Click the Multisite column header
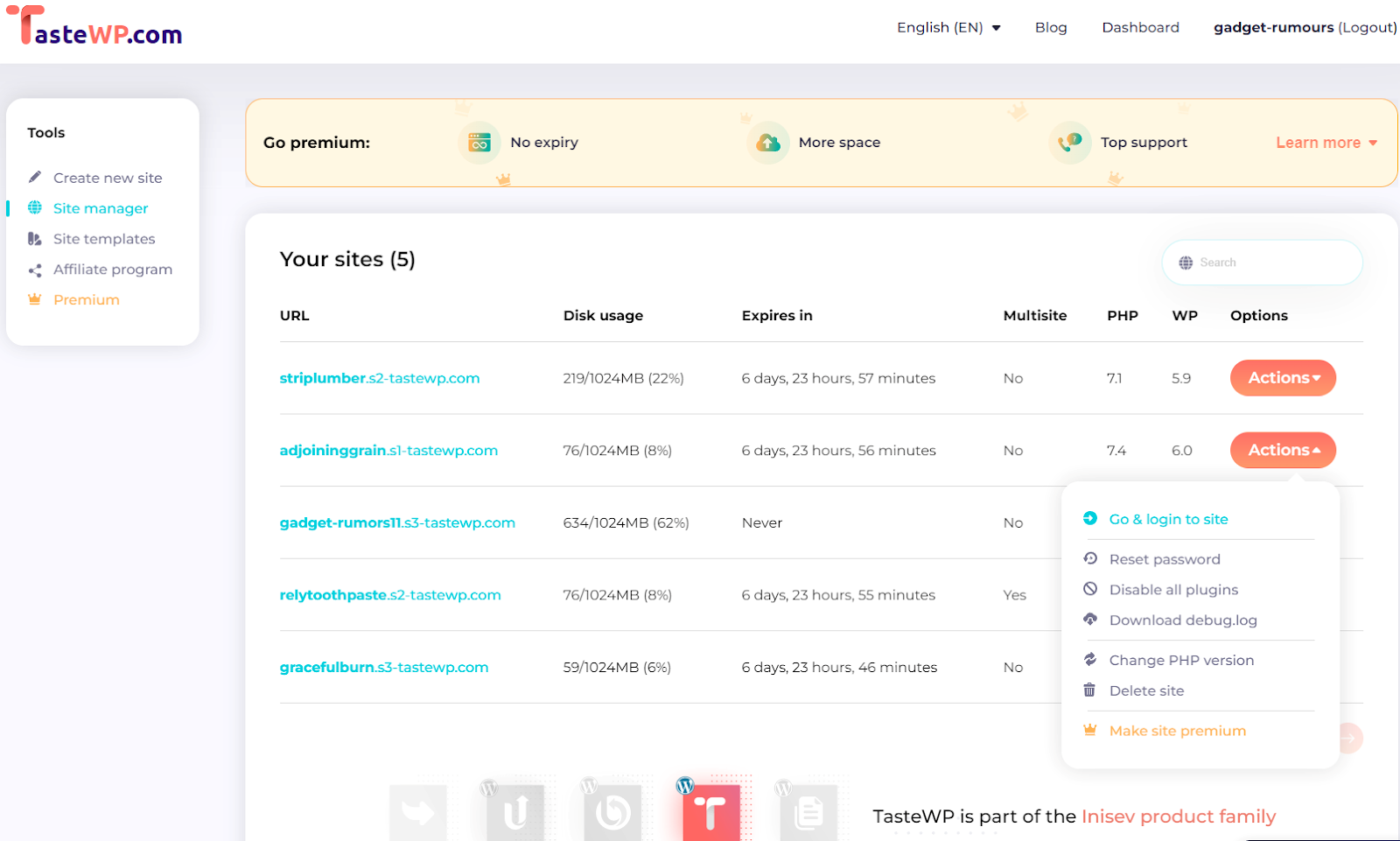 pyautogui.click(x=1035, y=315)
